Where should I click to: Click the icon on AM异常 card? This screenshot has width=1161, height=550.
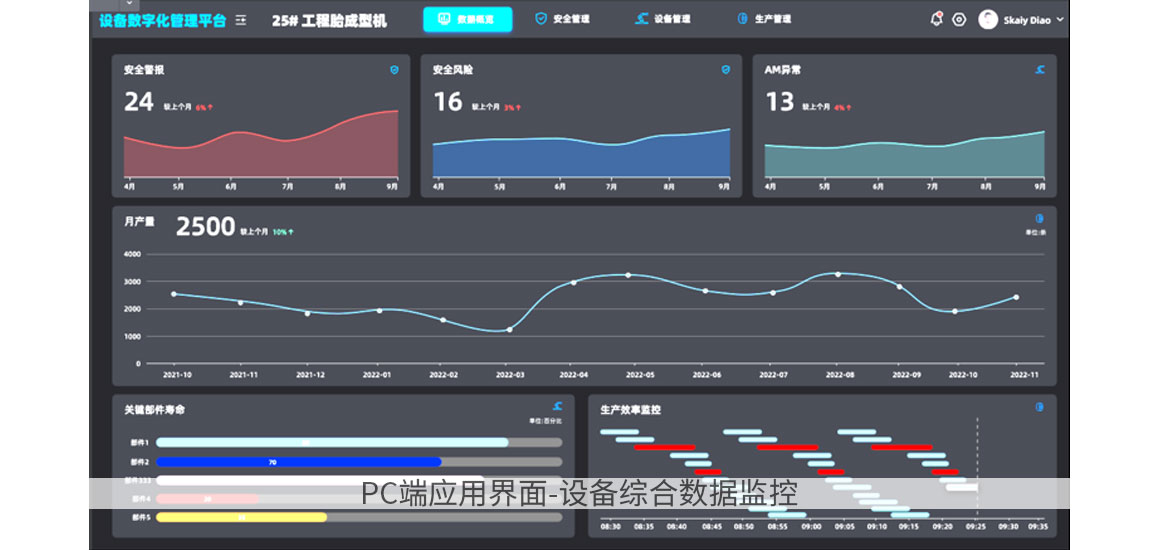(x=1040, y=70)
